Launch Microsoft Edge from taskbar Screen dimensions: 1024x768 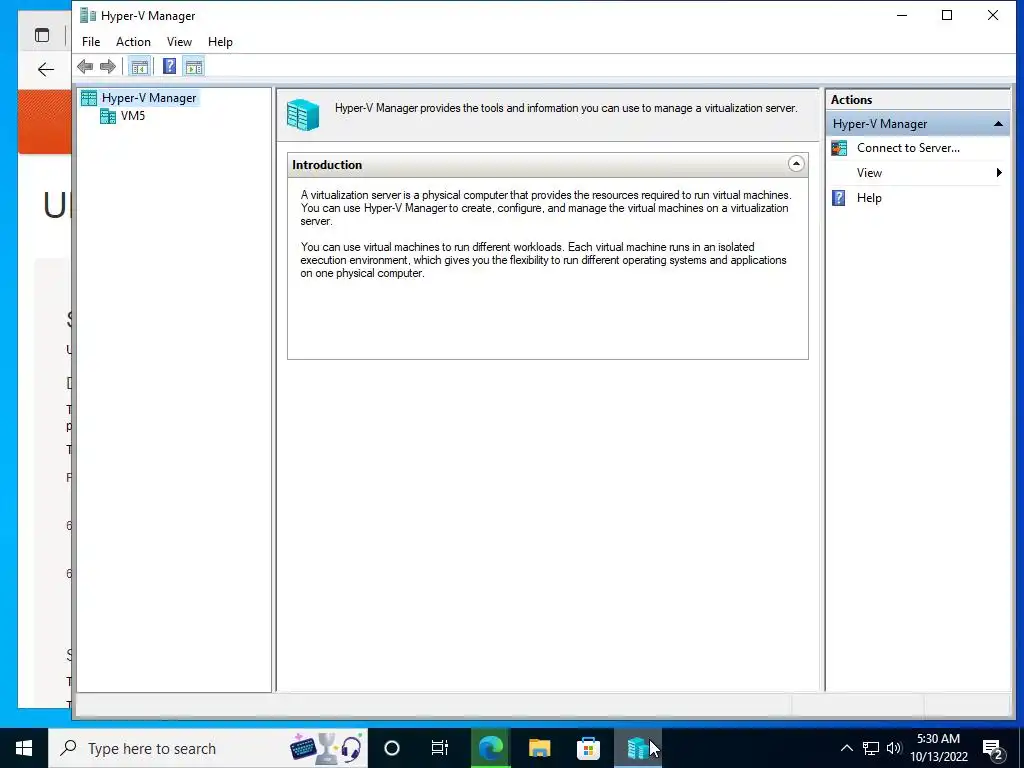coord(490,748)
